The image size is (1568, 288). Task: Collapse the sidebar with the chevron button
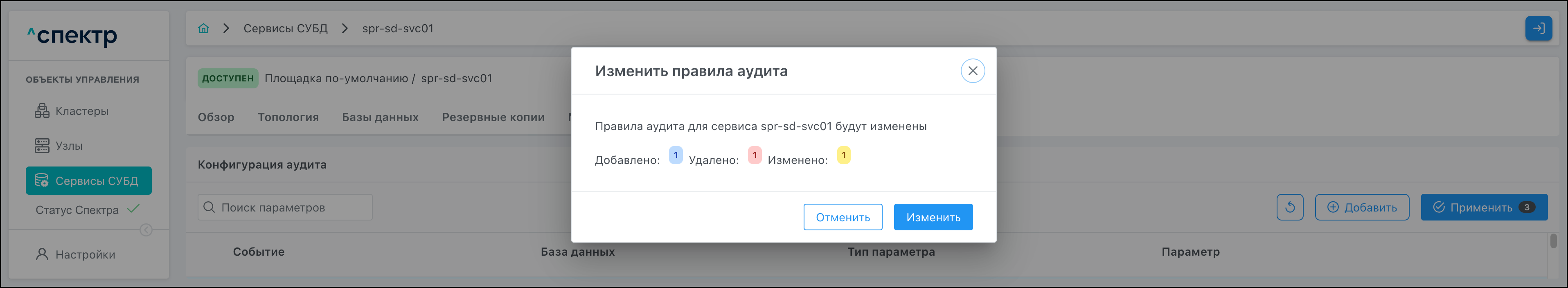pyautogui.click(x=146, y=230)
